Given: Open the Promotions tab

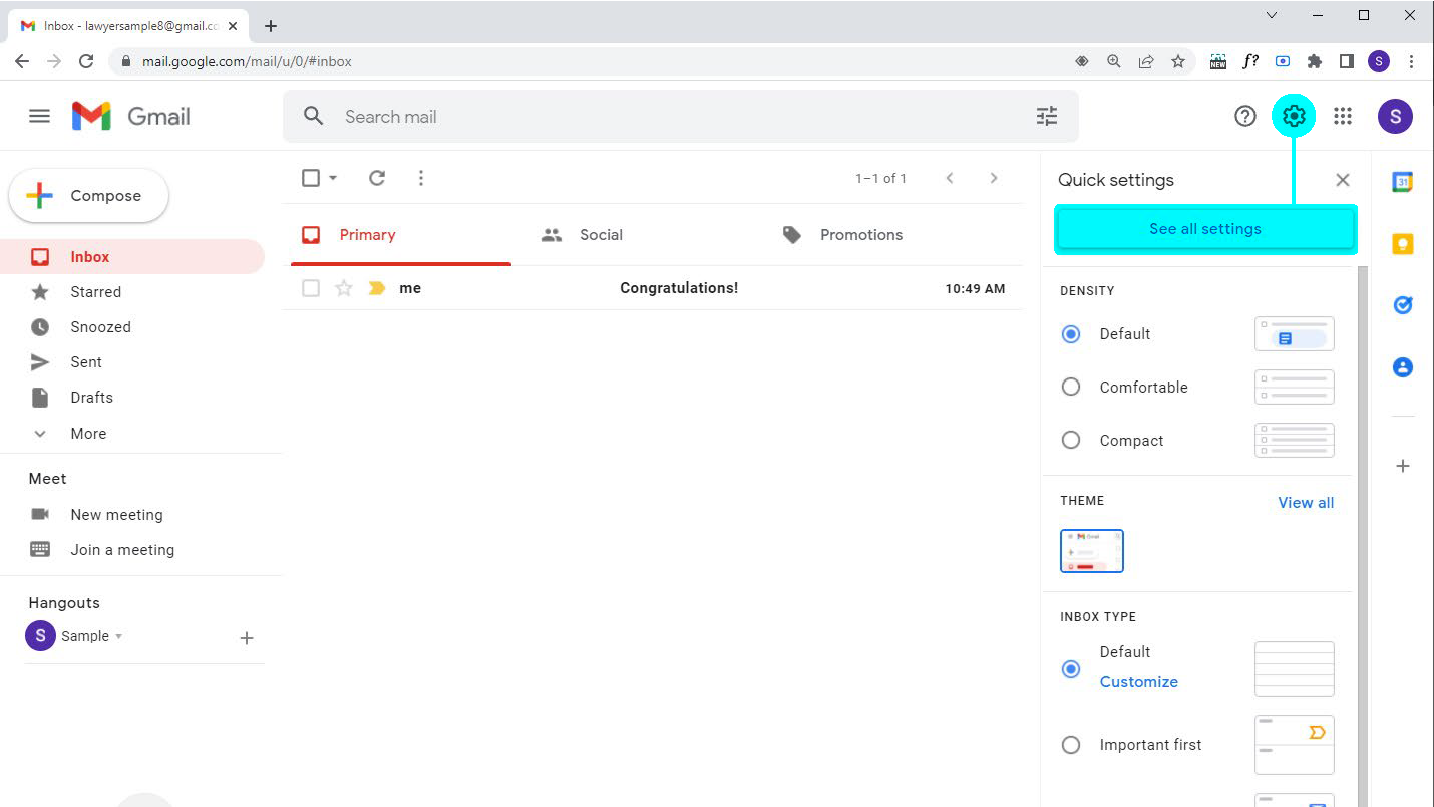Looking at the screenshot, I should 861,234.
